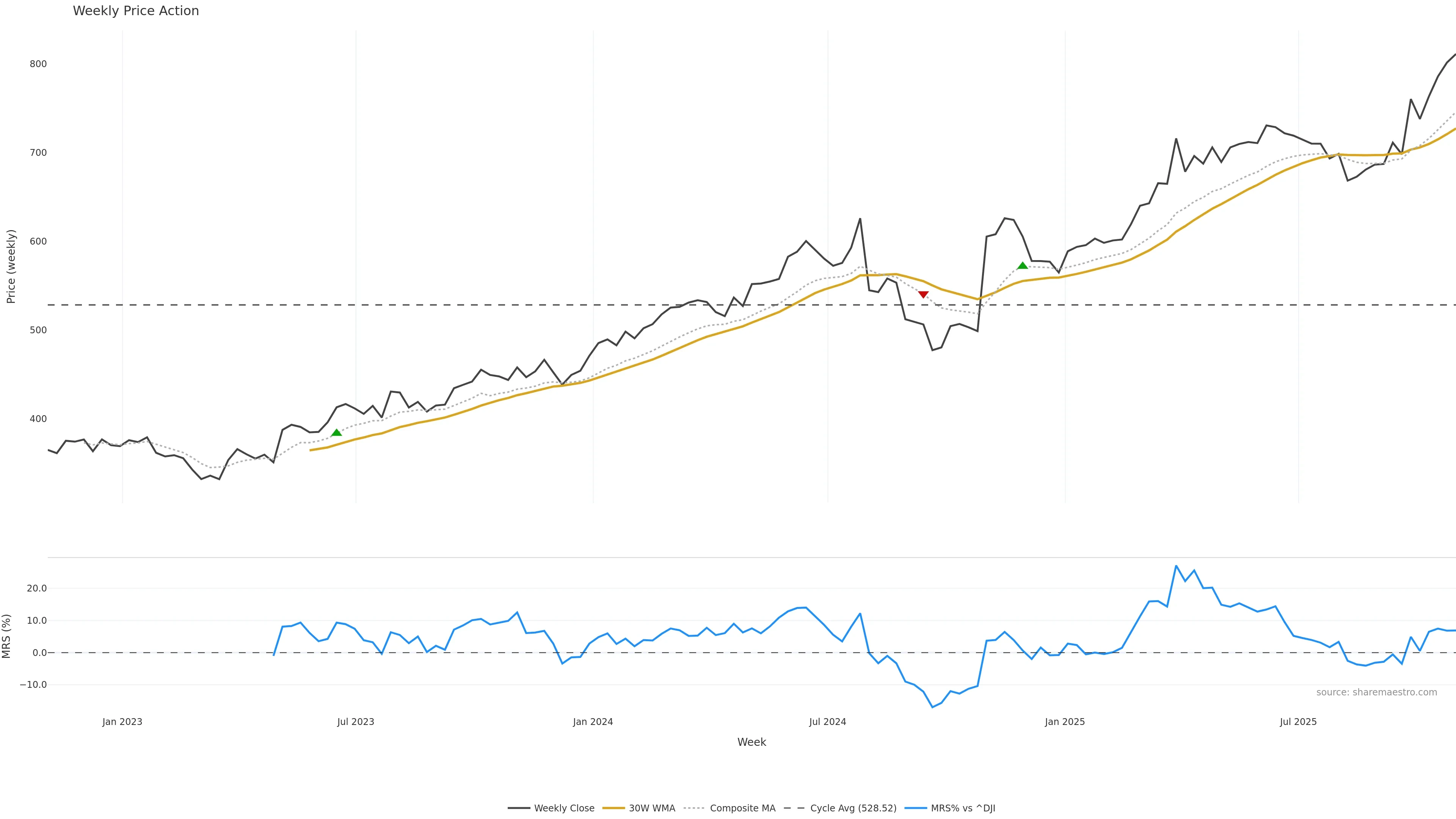The image size is (1456, 819).
Task: Click the blue MRS% legend line swatch
Action: pos(915,808)
